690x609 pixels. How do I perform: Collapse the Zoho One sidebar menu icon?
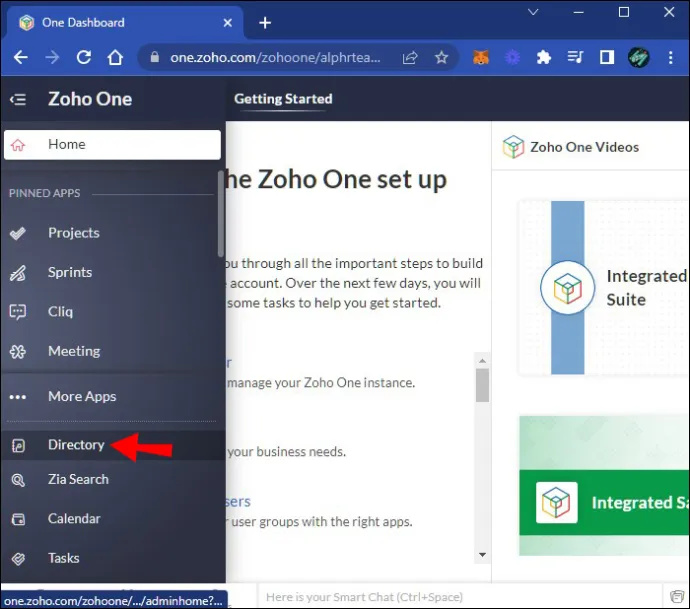tap(18, 99)
